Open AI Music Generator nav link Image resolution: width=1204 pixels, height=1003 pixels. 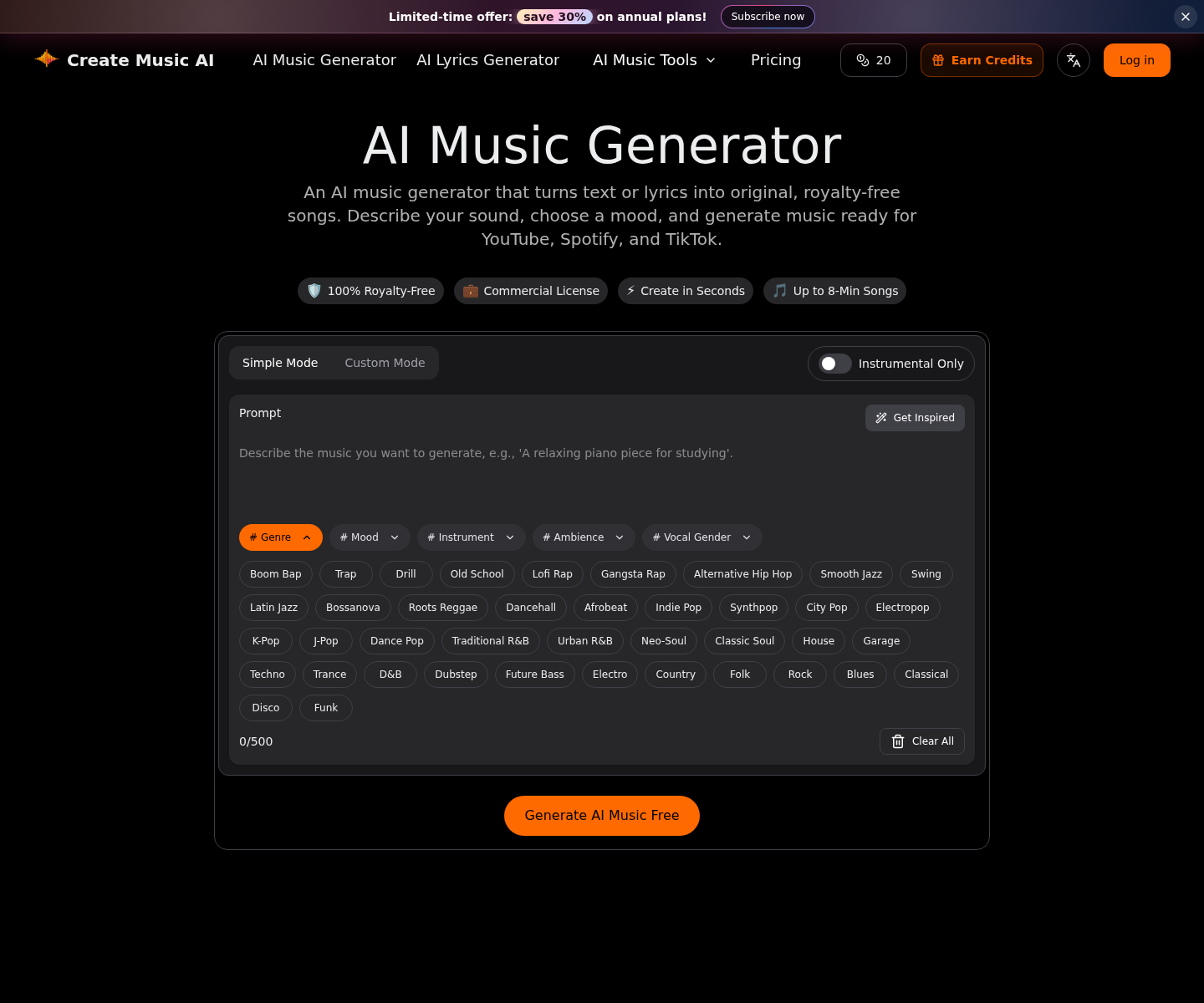(x=324, y=60)
